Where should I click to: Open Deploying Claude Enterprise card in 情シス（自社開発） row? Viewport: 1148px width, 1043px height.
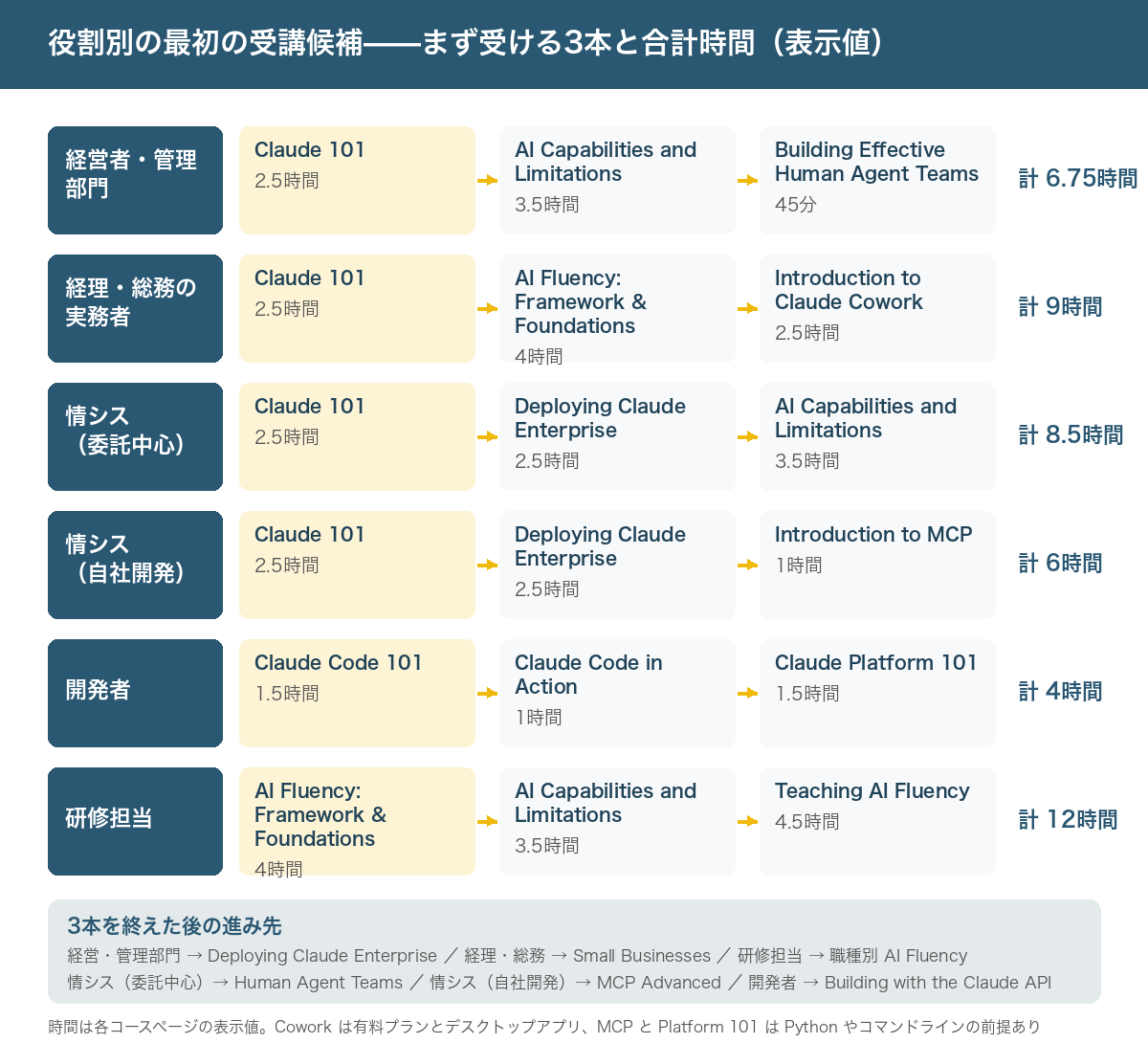[x=617, y=565]
